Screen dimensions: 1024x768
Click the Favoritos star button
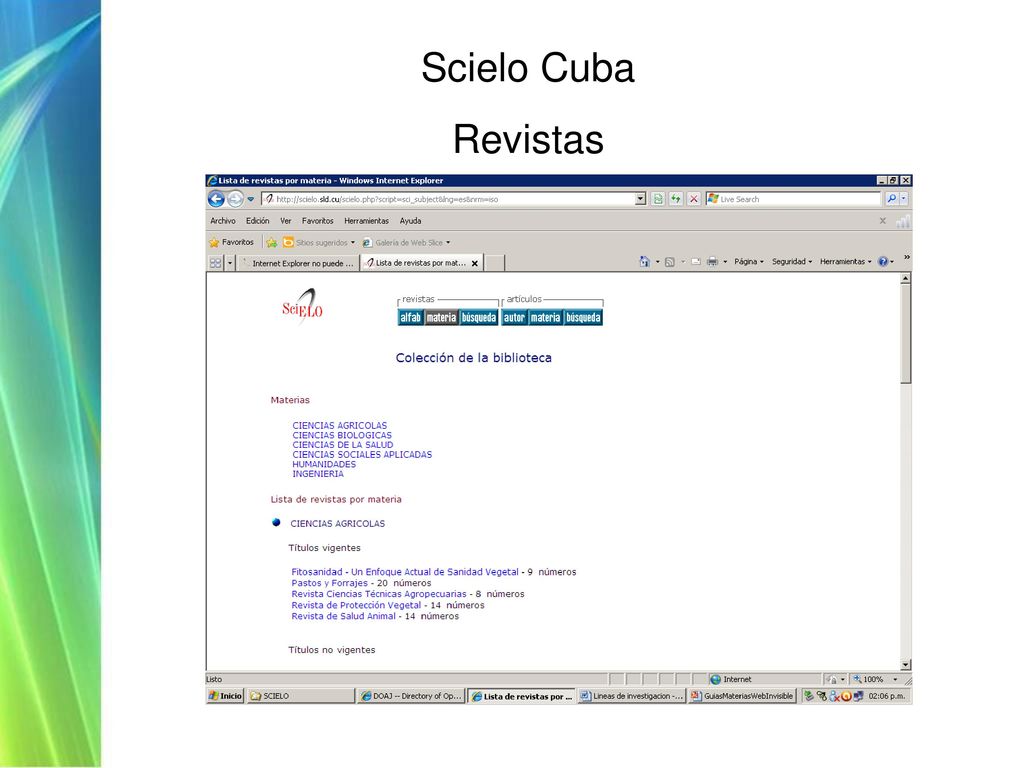pos(231,242)
